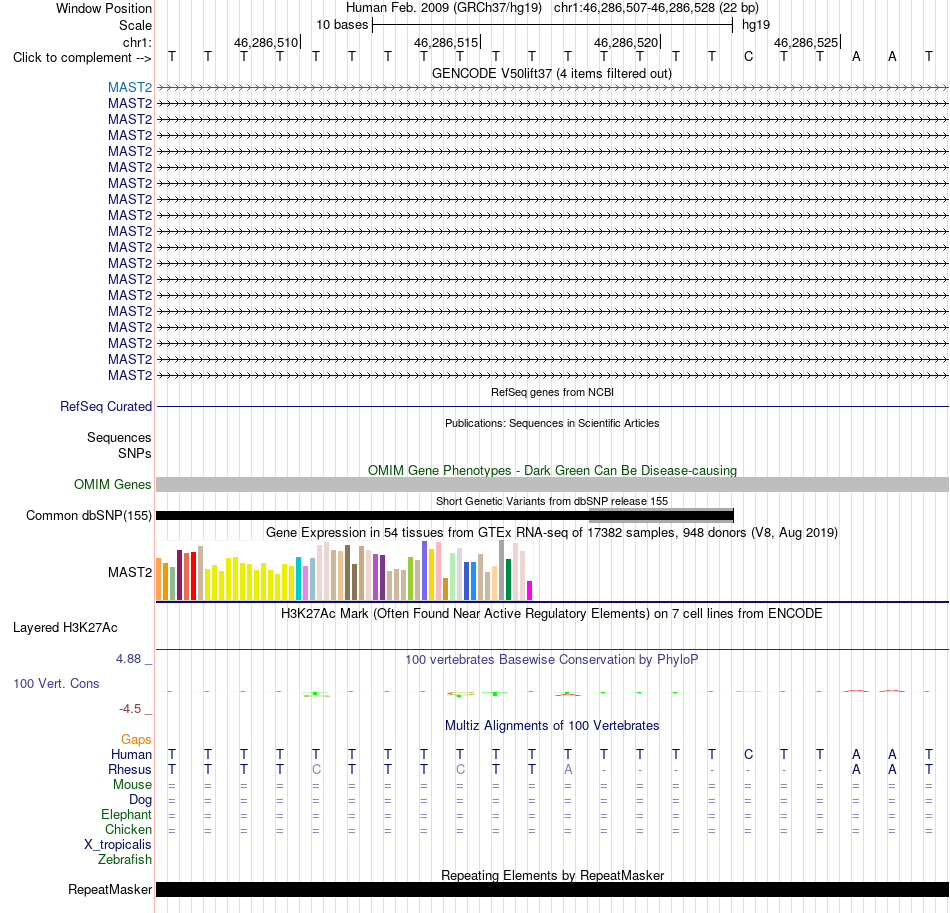Click the 46,286,525 position marker
950x913 pixels.
pyautogui.click(x=806, y=42)
